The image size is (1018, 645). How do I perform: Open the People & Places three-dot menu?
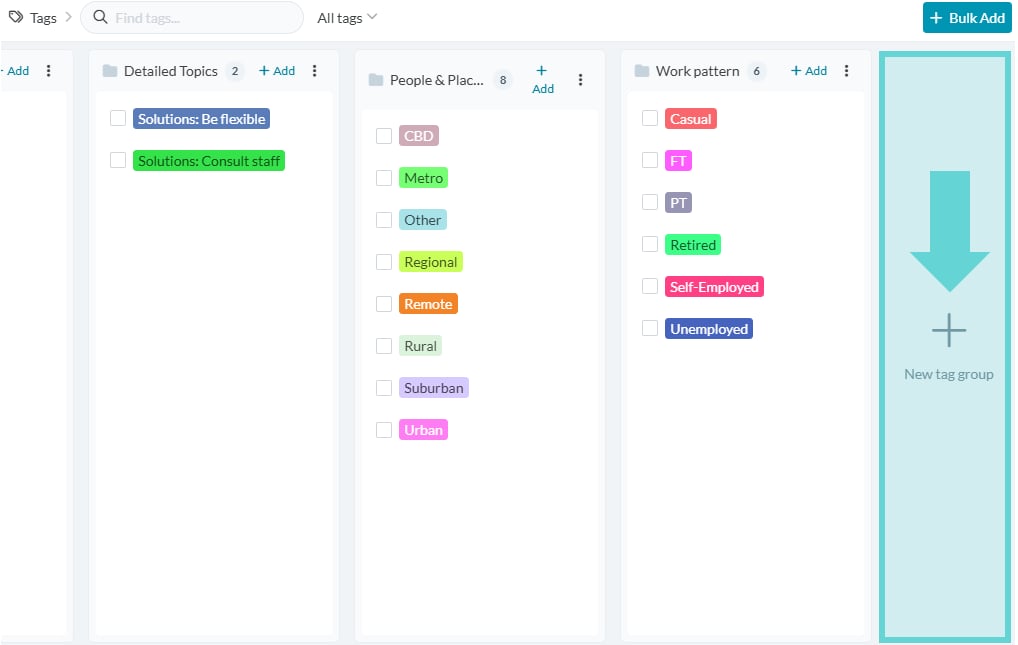tap(580, 80)
